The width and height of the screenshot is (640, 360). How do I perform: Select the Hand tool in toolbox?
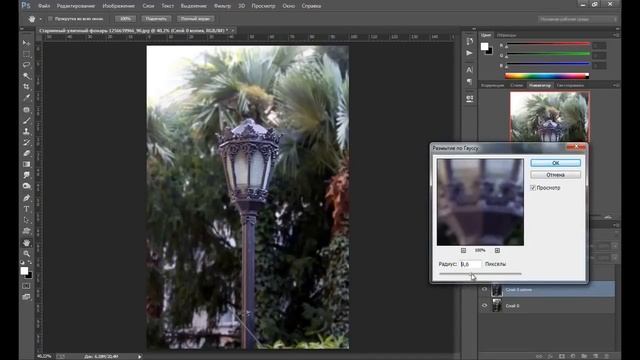[27, 243]
